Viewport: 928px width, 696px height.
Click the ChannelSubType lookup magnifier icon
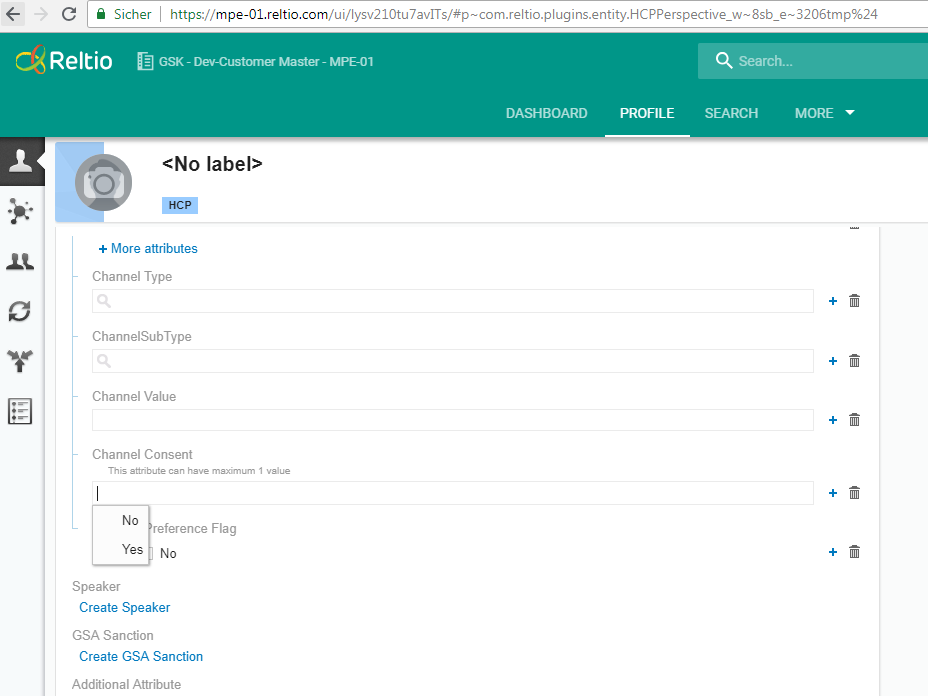click(x=104, y=361)
